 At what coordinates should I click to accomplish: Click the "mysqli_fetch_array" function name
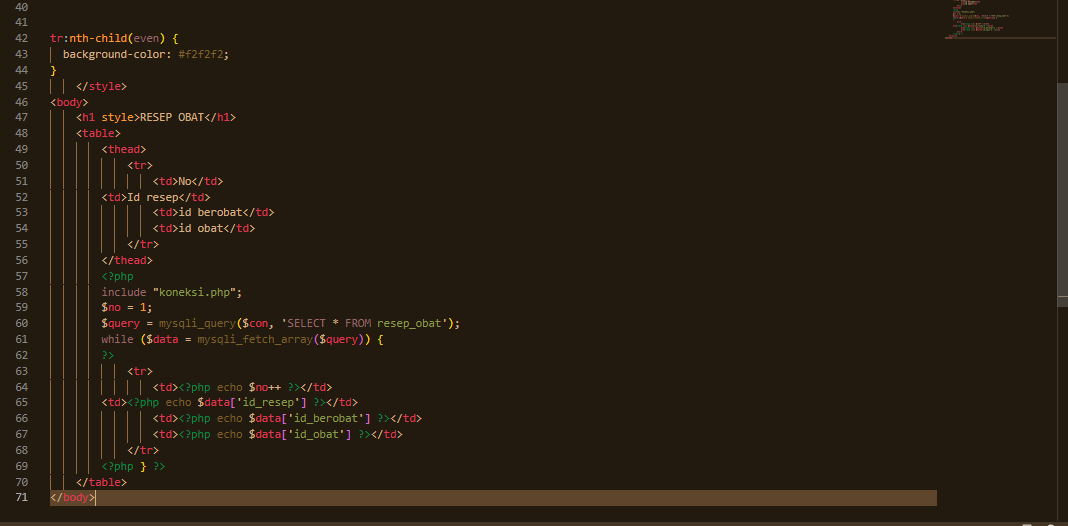pos(255,339)
